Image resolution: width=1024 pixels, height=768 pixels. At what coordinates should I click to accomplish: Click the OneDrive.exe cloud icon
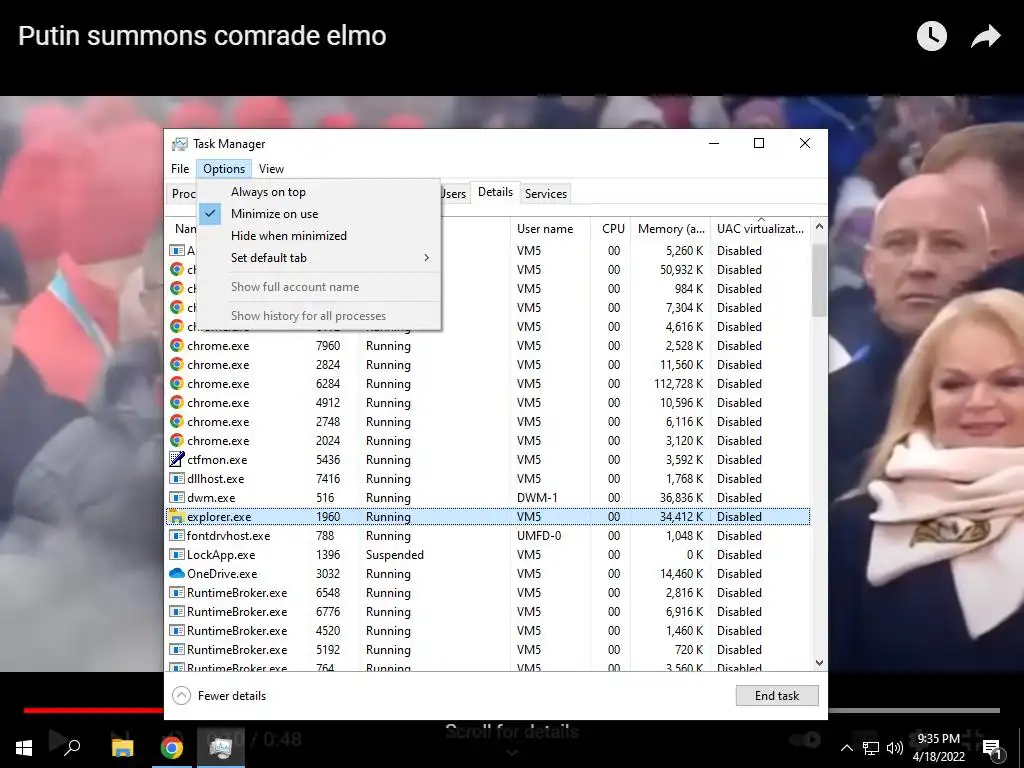[x=176, y=573]
